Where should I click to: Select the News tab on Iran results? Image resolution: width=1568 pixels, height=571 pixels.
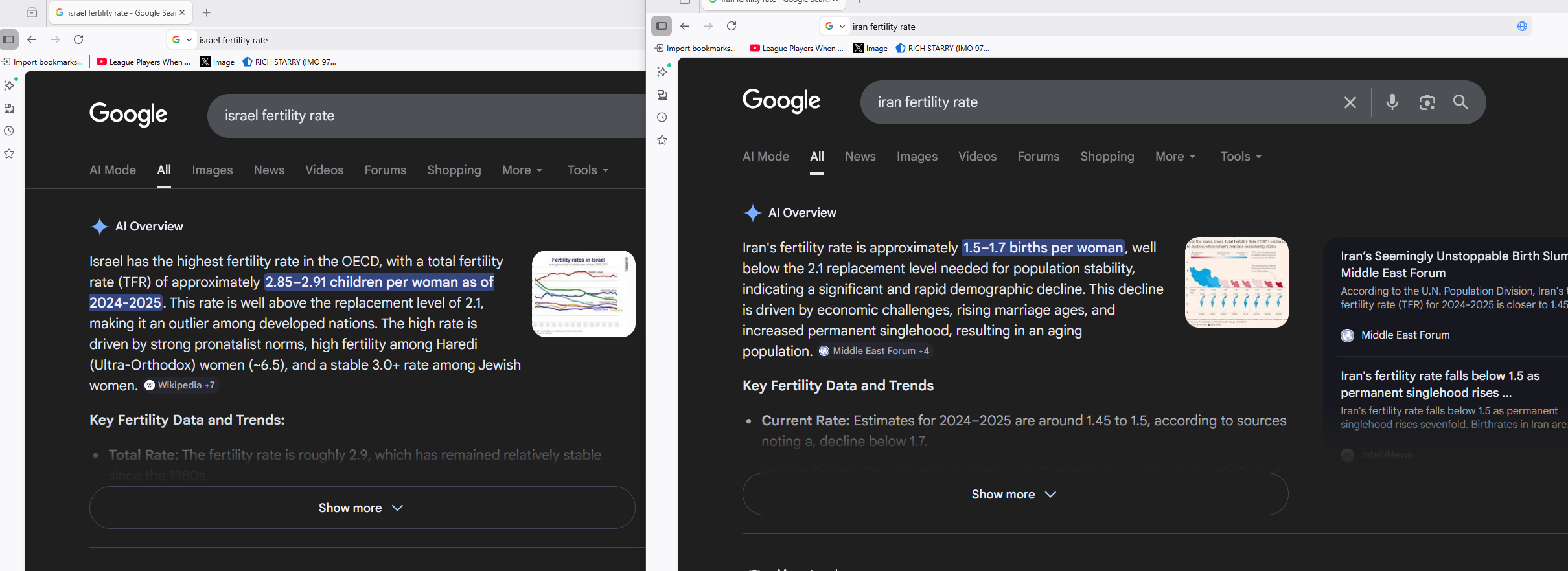tap(860, 157)
